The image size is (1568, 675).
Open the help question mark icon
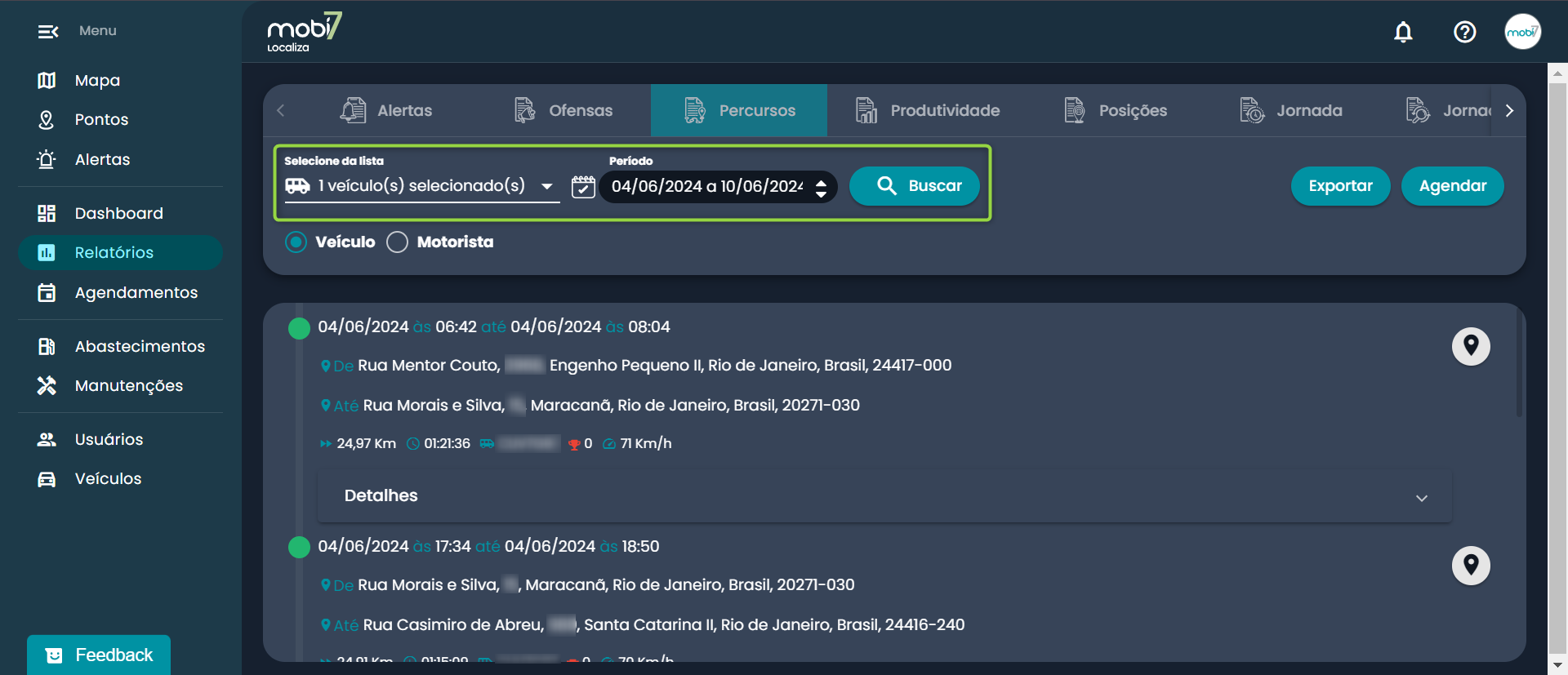(x=1464, y=32)
